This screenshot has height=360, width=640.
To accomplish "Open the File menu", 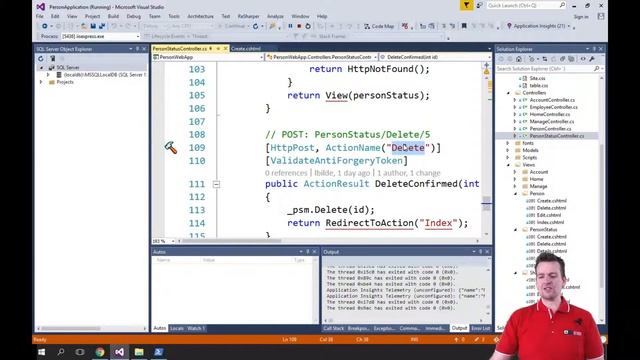I will coord(40,16).
